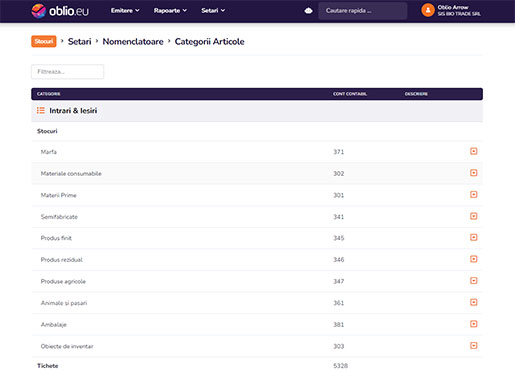The height and width of the screenshot is (371, 515).
Task: Select the Materii Prime category
Action: point(257,195)
